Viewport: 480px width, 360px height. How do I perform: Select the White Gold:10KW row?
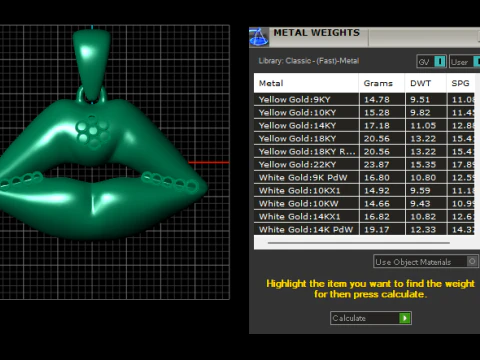[x=364, y=203]
